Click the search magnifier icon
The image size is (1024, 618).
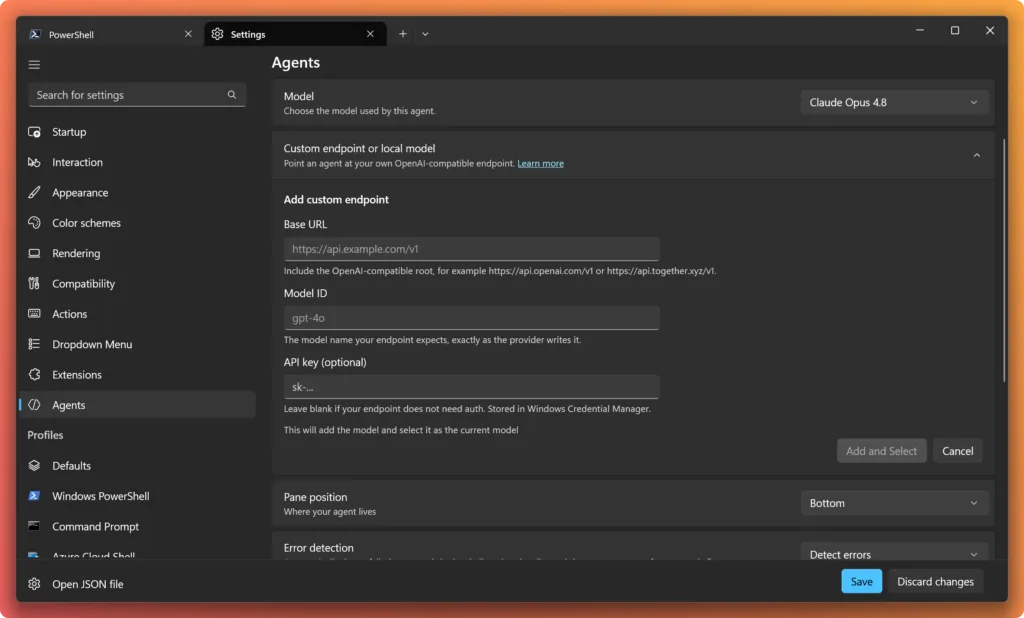[x=232, y=95]
